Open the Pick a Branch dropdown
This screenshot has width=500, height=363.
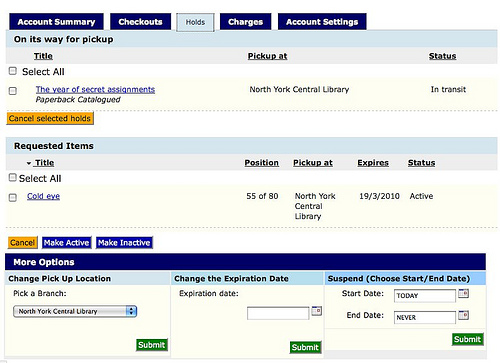coord(75,311)
